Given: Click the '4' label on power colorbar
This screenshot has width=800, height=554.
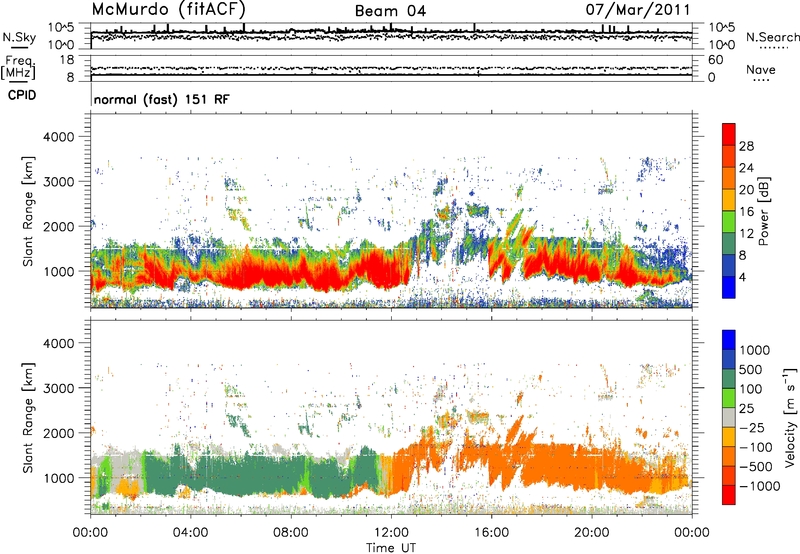Looking at the screenshot, I should 742,277.
